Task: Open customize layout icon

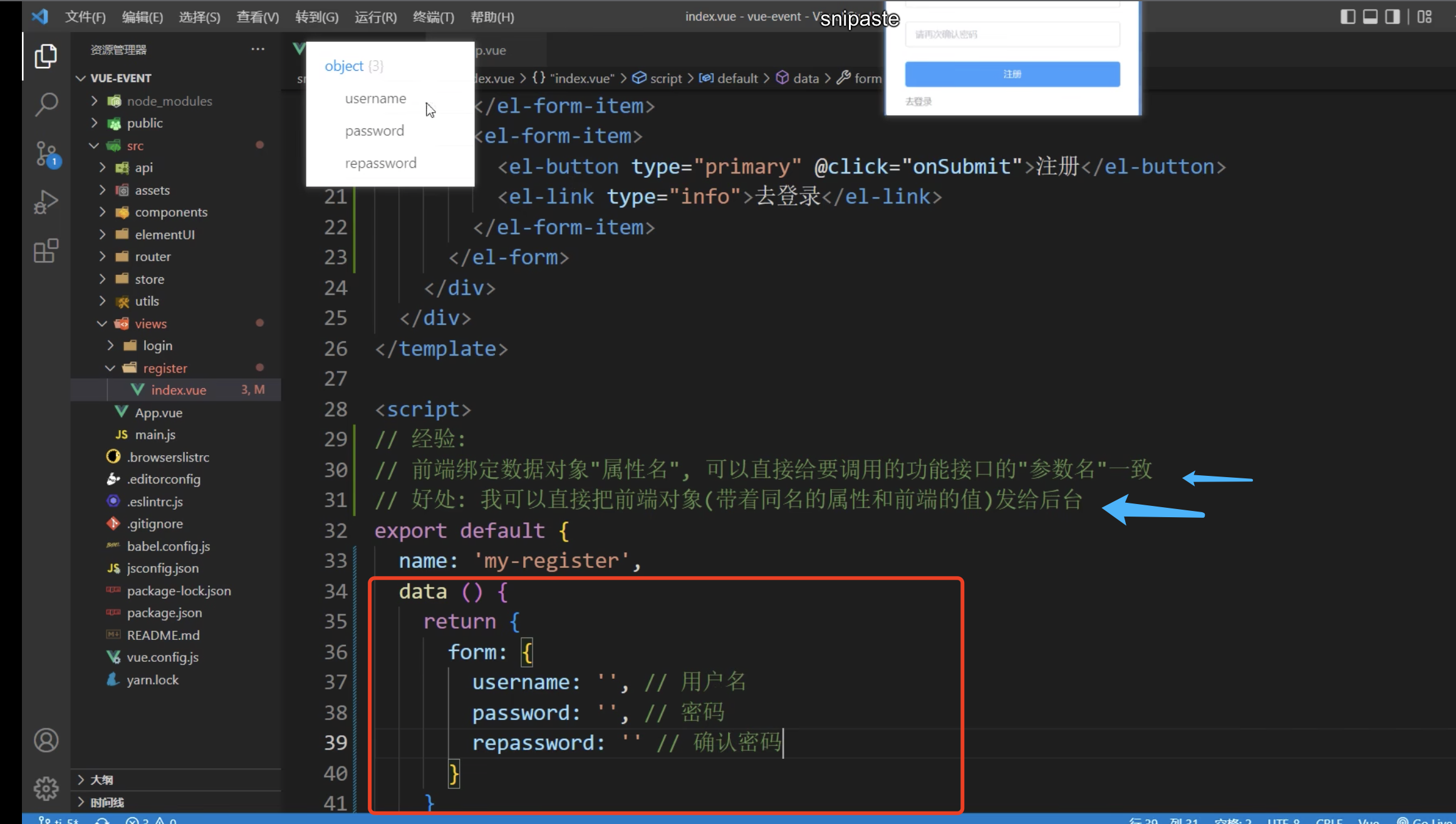Action: pos(1425,17)
